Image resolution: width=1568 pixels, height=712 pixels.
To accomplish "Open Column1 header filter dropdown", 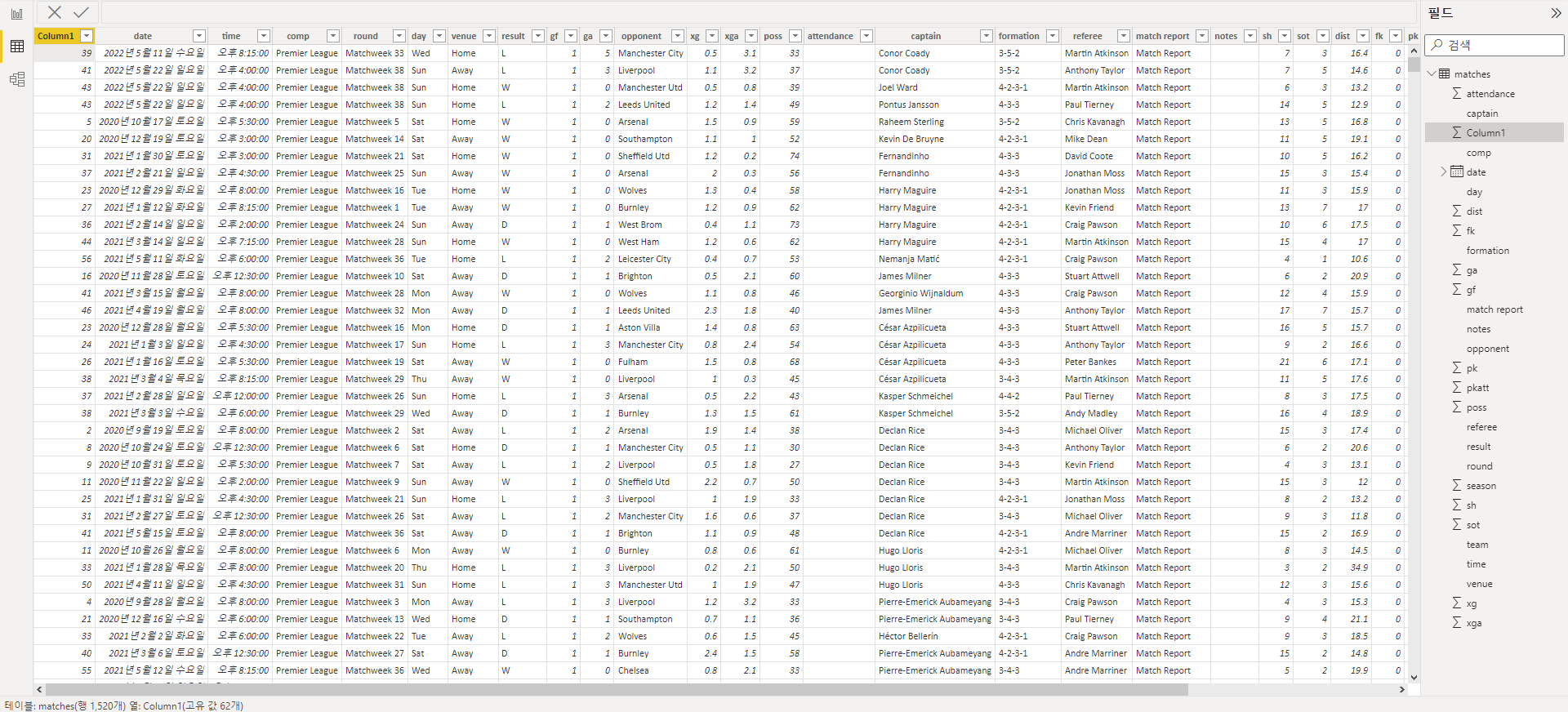I will [87, 36].
